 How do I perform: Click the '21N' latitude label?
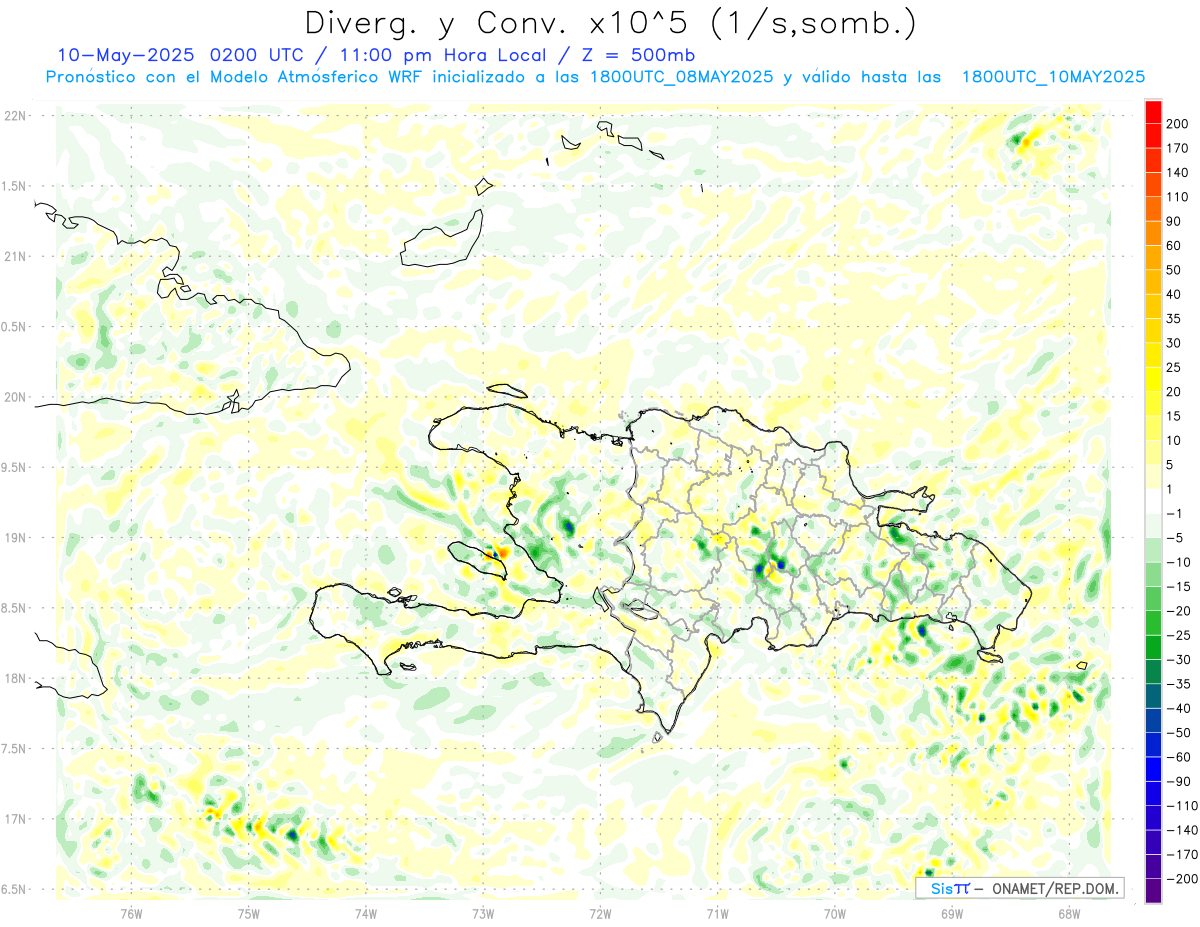pos(16,257)
